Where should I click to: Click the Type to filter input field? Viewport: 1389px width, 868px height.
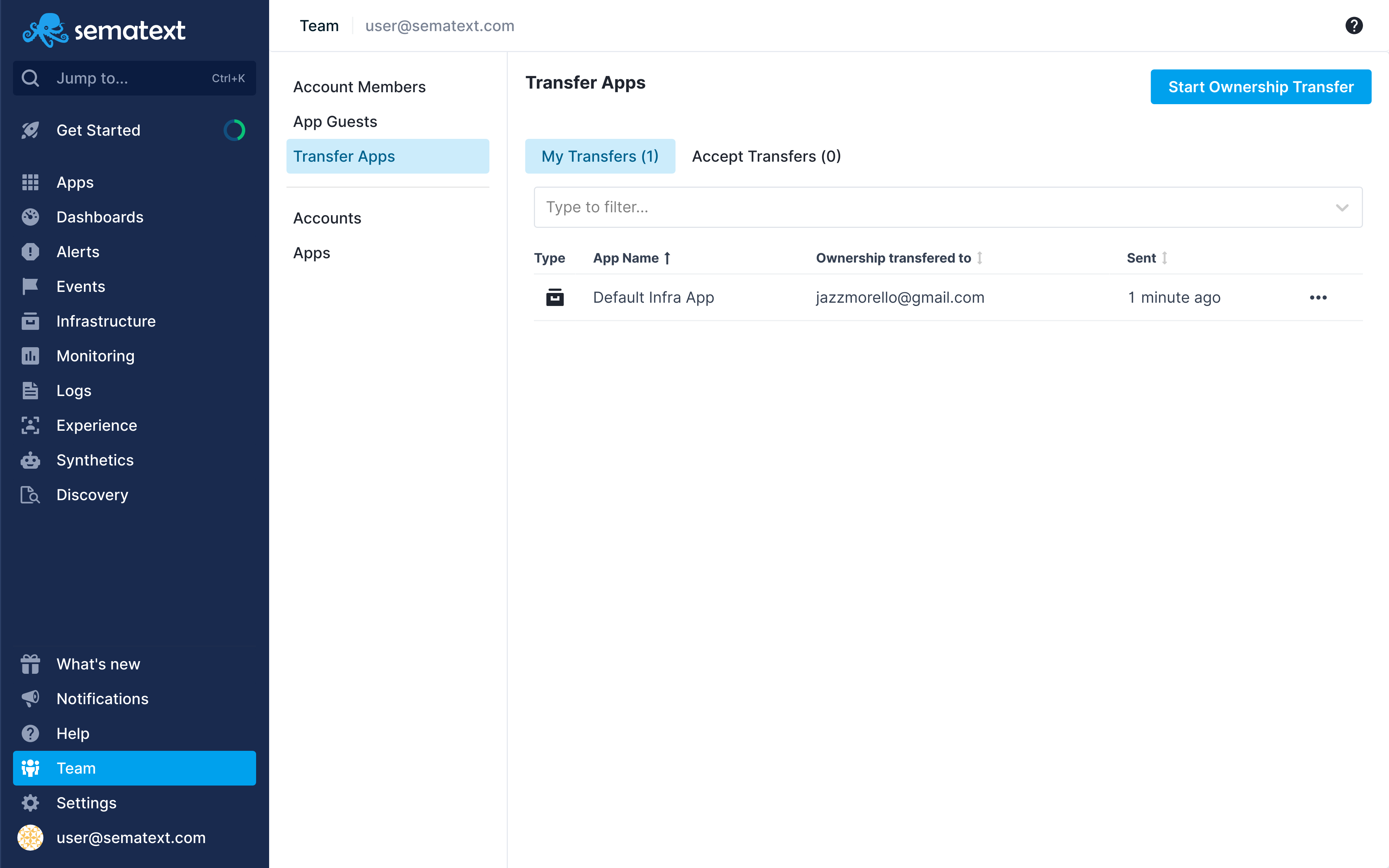948,207
